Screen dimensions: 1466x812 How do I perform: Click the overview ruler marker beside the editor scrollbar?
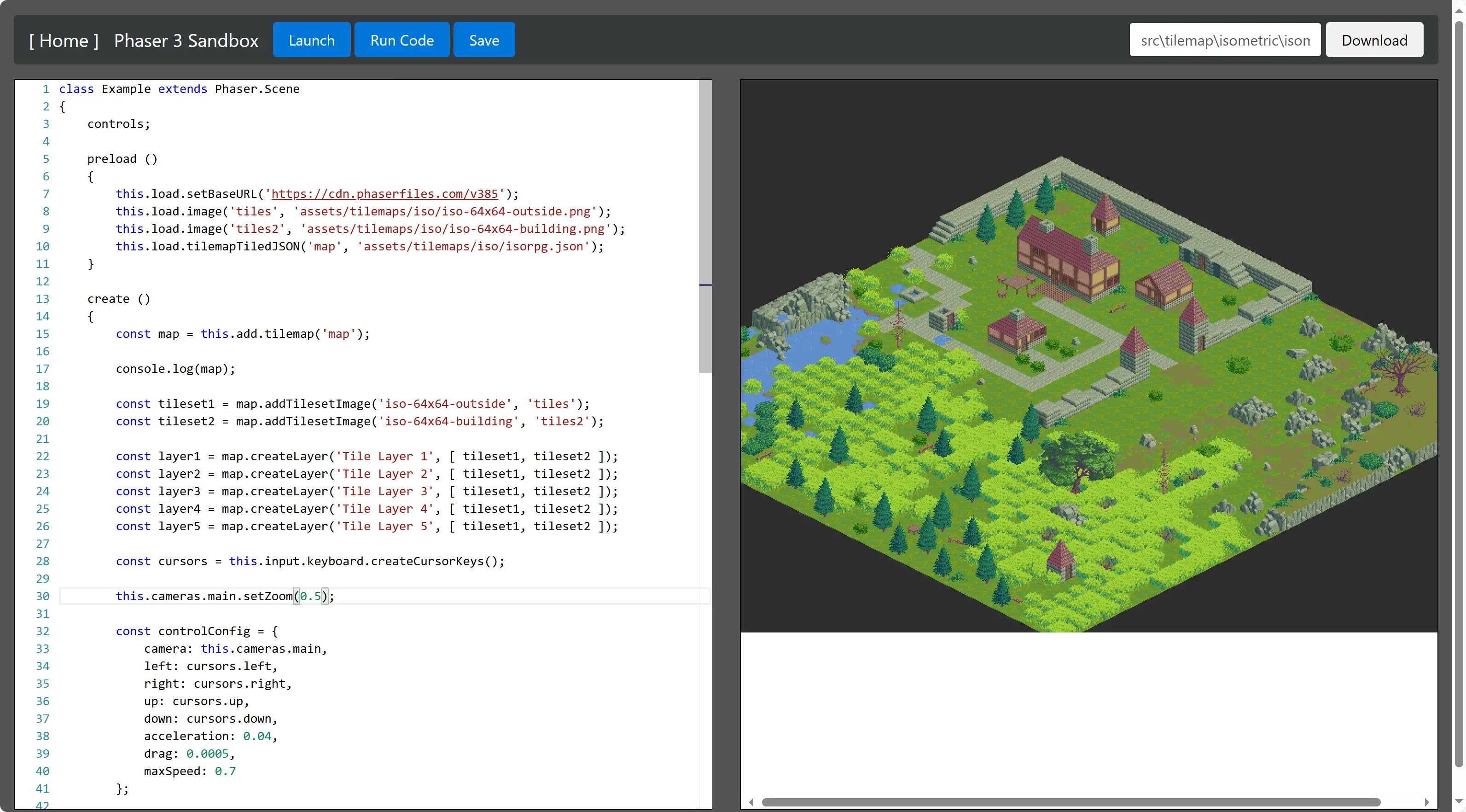705,284
